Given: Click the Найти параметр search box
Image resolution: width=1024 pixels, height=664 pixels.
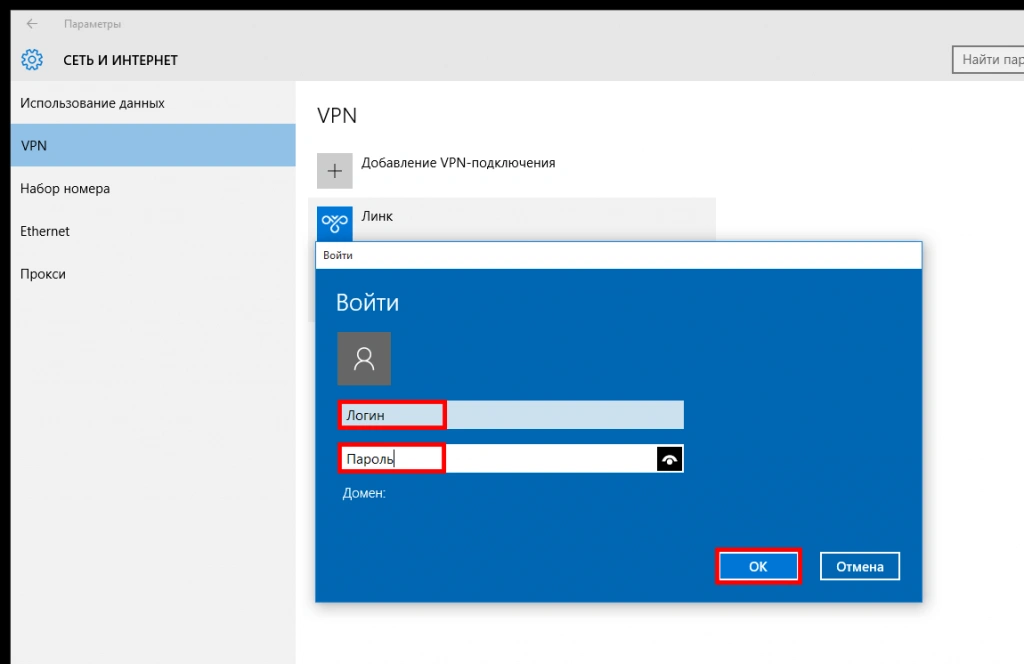Looking at the screenshot, I should click(988, 60).
